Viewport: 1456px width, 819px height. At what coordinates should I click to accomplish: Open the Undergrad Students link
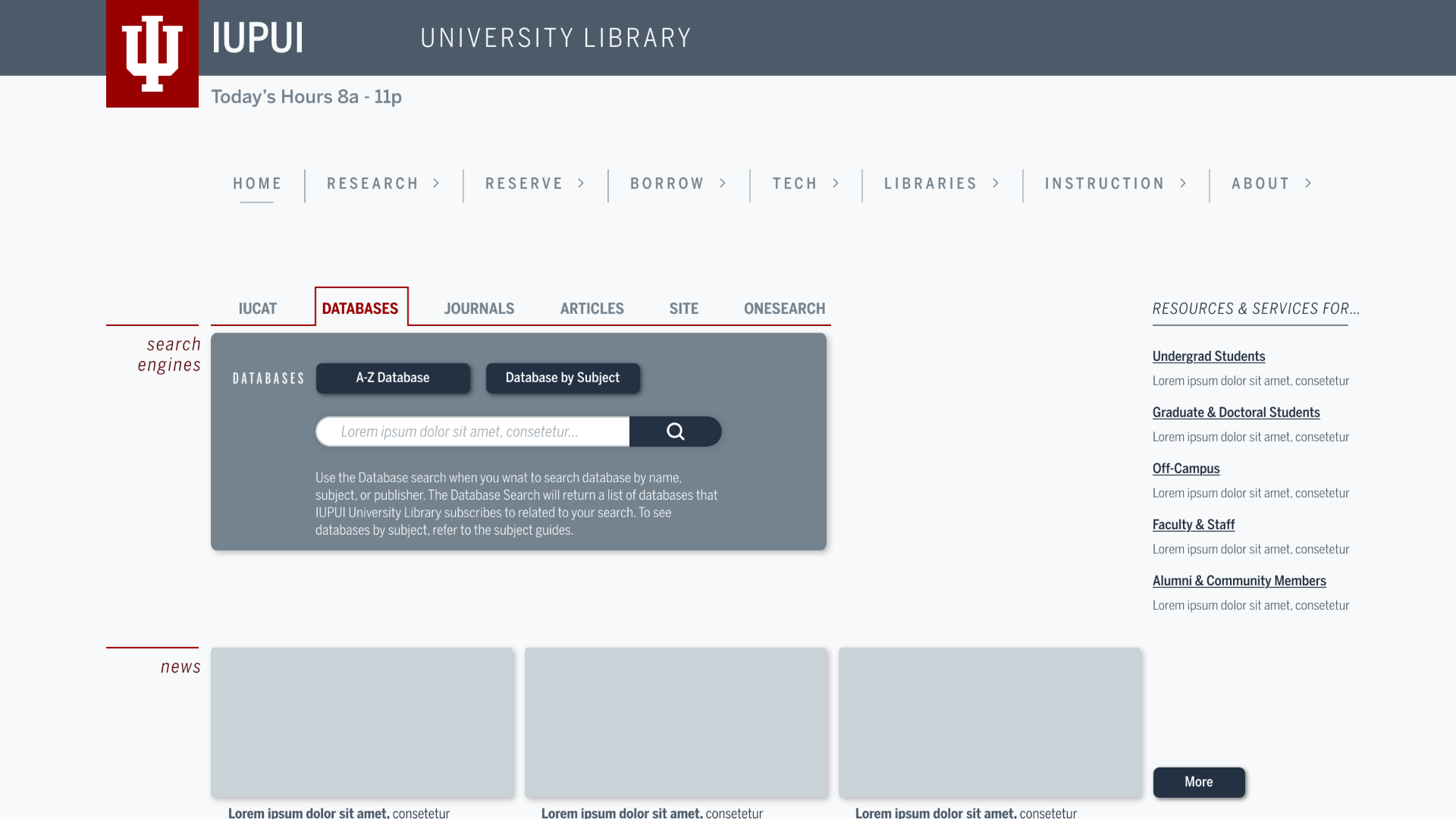(1209, 356)
